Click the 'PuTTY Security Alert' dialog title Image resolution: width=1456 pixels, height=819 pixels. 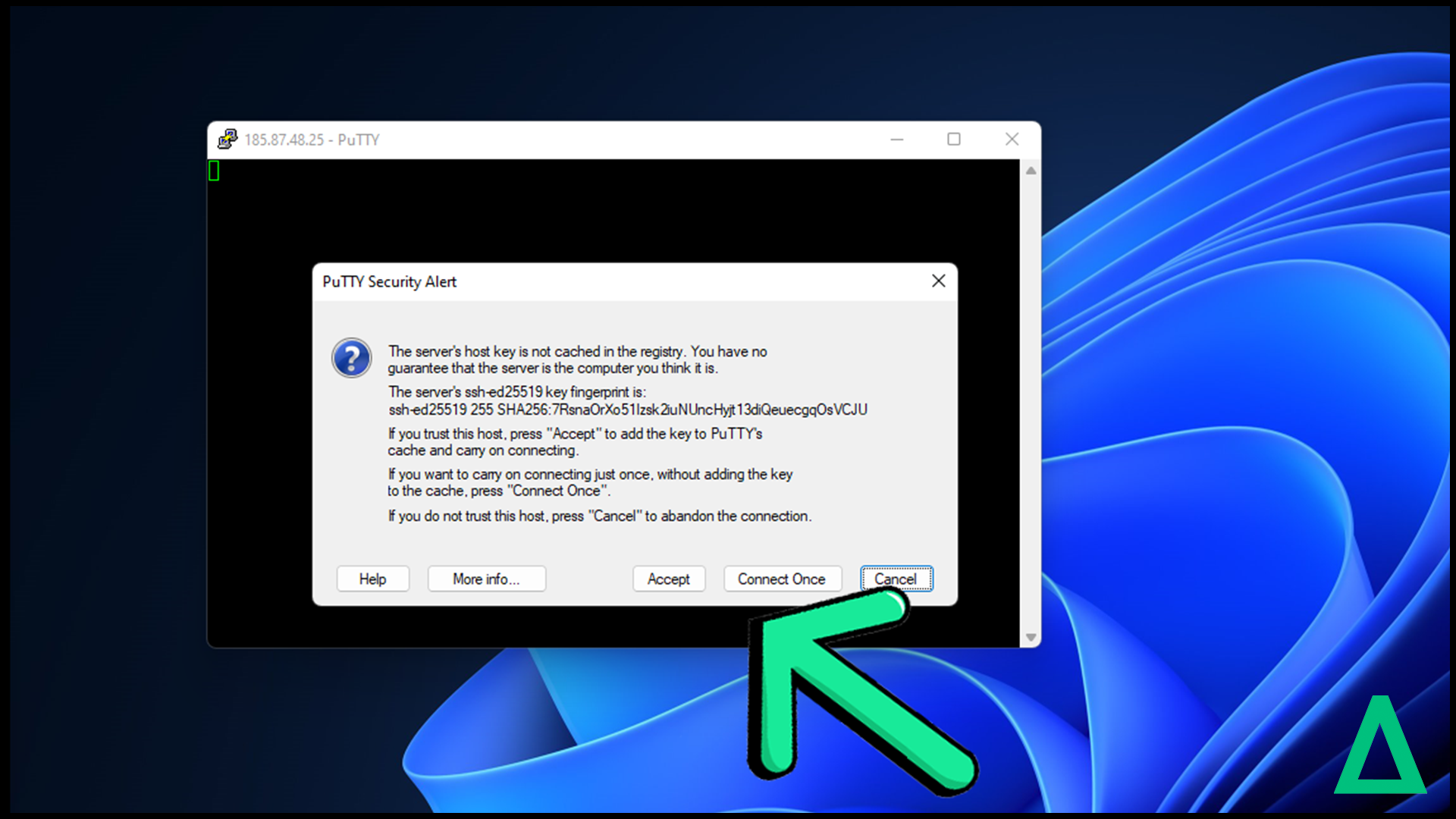click(389, 282)
